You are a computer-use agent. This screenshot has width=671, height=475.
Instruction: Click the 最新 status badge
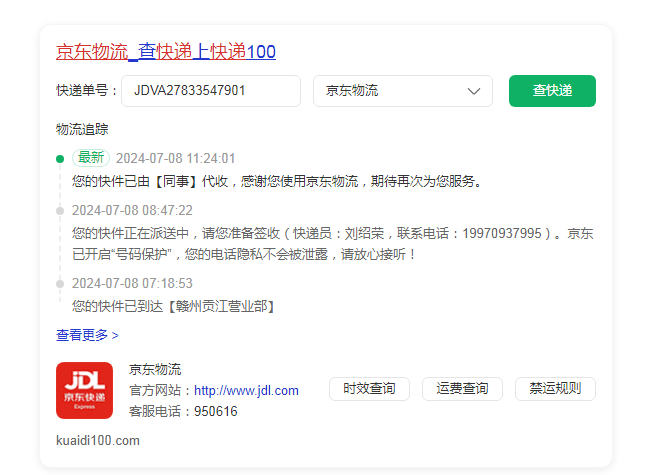pos(91,158)
